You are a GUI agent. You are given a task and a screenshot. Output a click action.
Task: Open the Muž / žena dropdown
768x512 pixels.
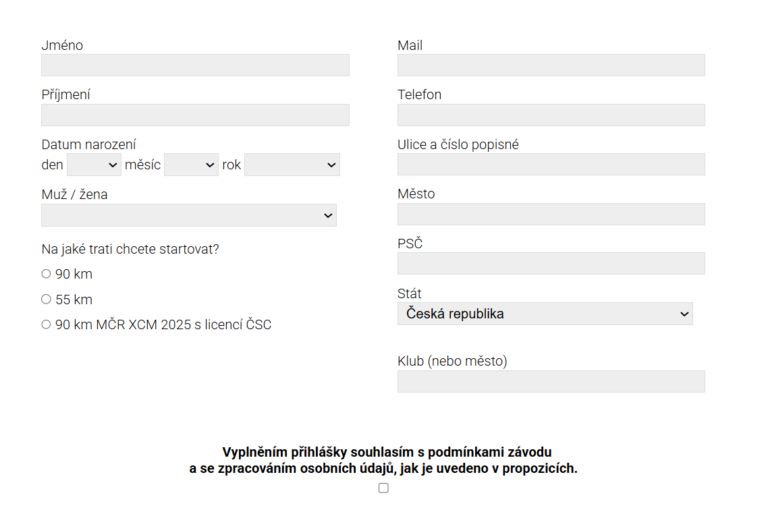(189, 215)
